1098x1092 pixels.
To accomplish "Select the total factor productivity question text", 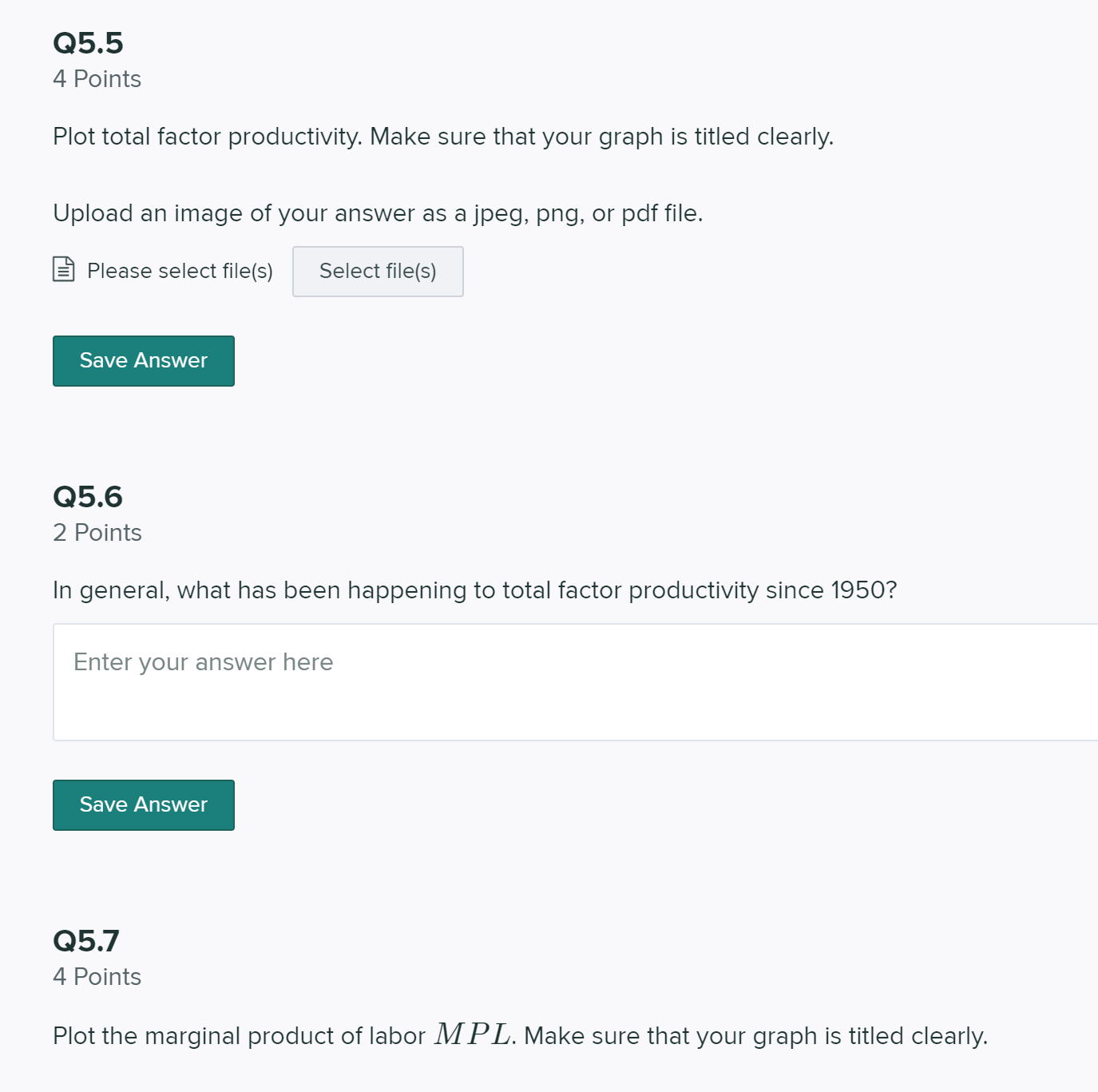I will coord(443,137).
